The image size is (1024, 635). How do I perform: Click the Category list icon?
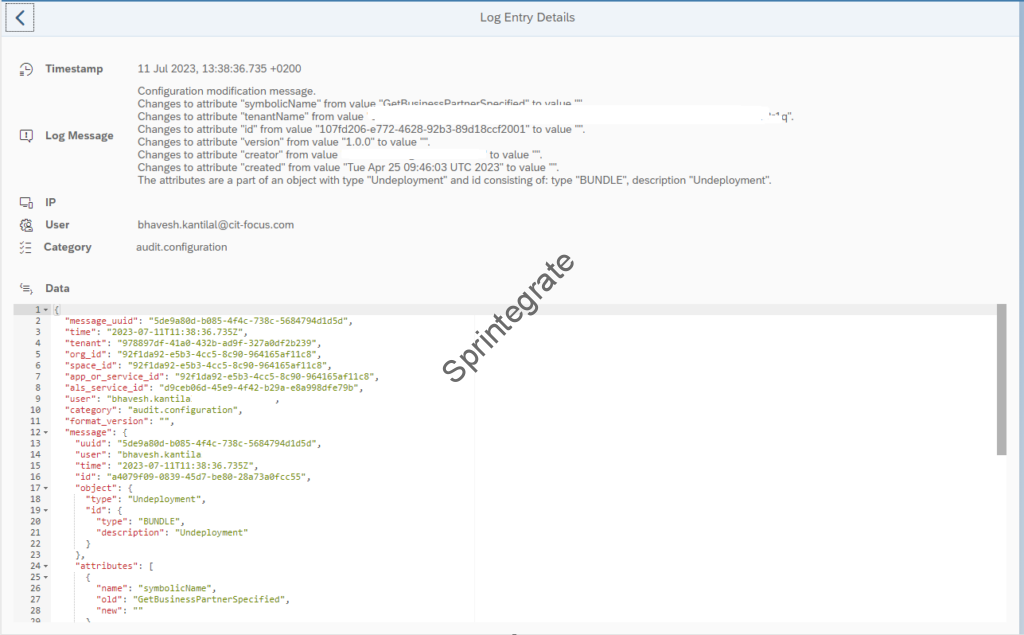[26, 247]
